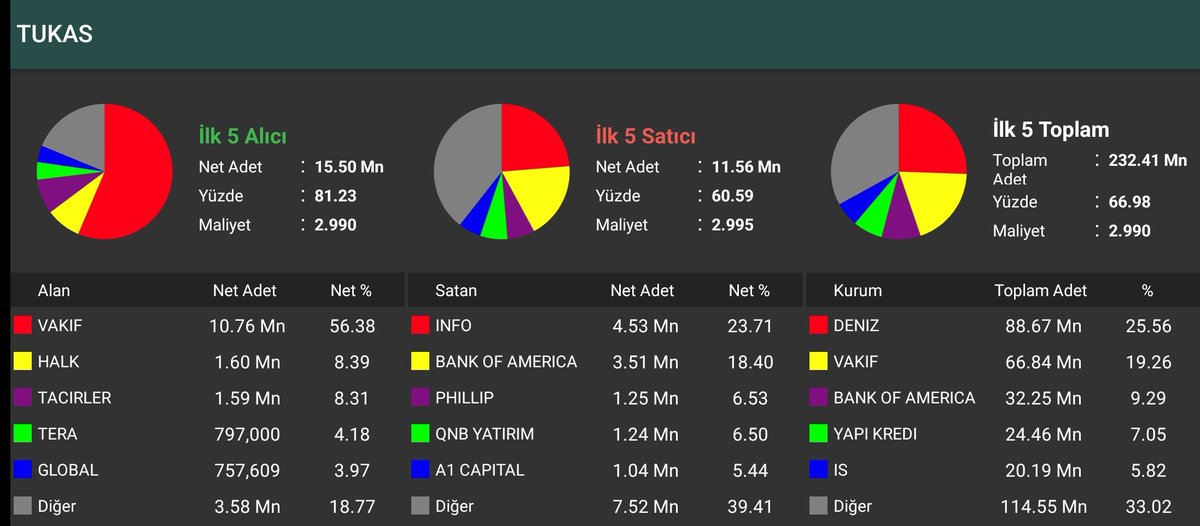The height and width of the screenshot is (526, 1200).
Task: Select the INFO seller row name
Action: click(454, 326)
